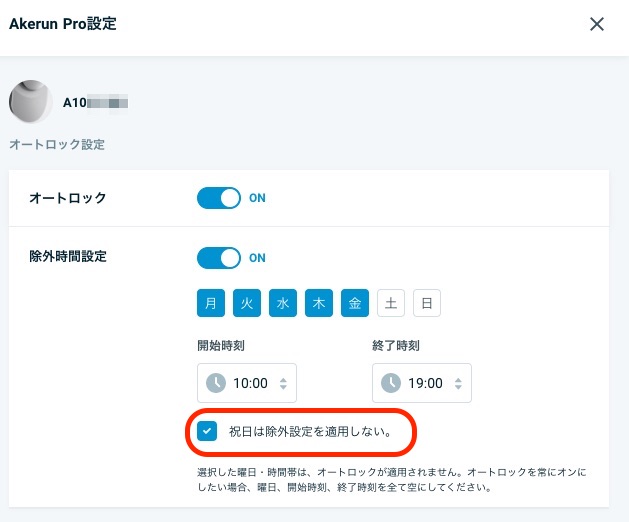Deselect 水 (Wednesday) day button
Image resolution: width=629 pixels, height=522 pixels.
click(x=283, y=303)
